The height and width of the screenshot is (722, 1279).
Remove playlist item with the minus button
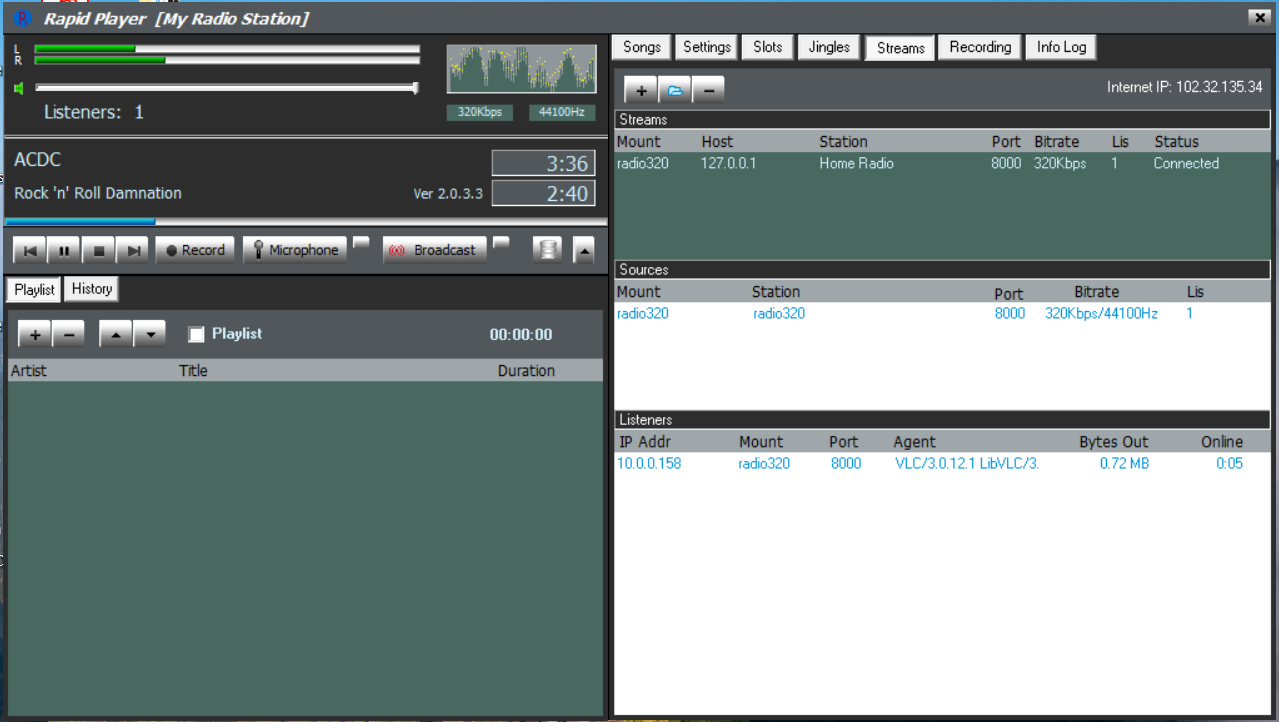tap(68, 335)
